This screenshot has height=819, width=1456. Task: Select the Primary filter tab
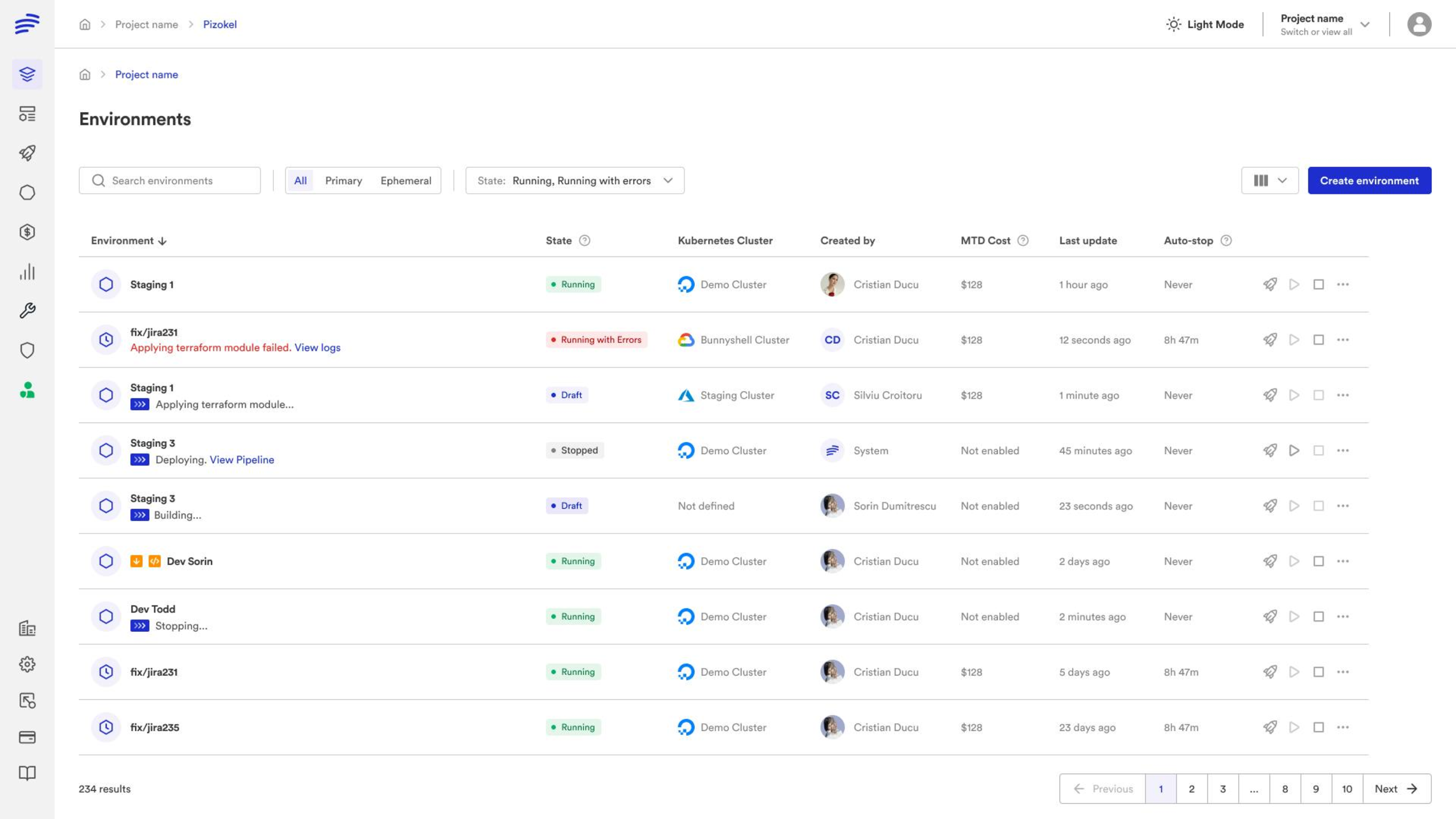(343, 181)
